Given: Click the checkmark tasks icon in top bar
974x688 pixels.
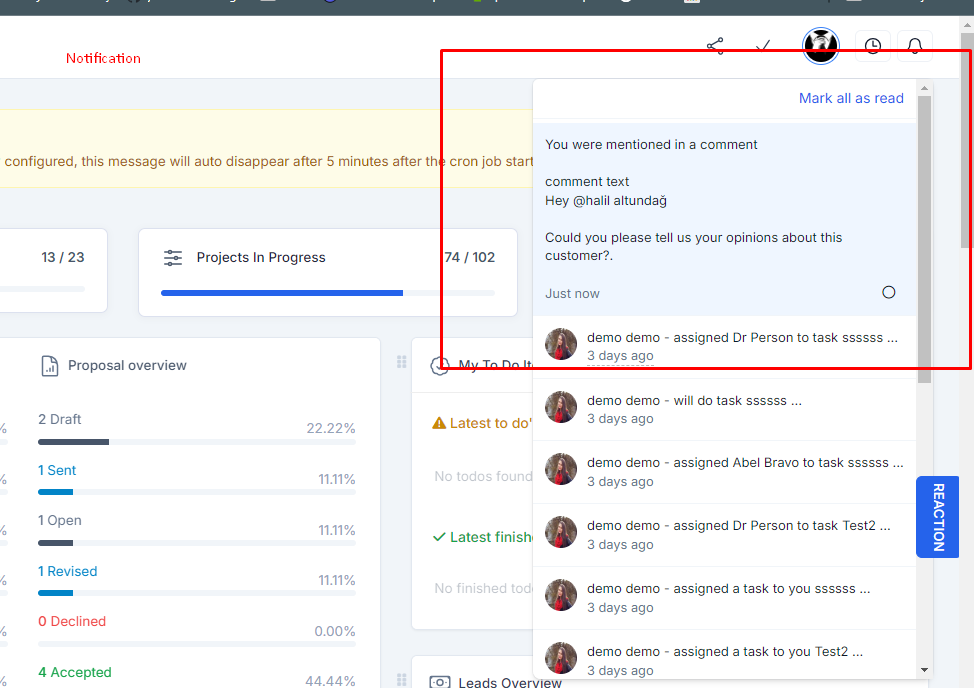Looking at the screenshot, I should (x=763, y=46).
